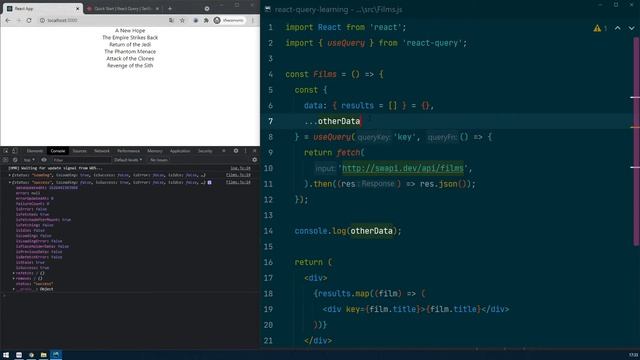
Task: Open Films.js source link for loading log
Action: [x=238, y=175]
